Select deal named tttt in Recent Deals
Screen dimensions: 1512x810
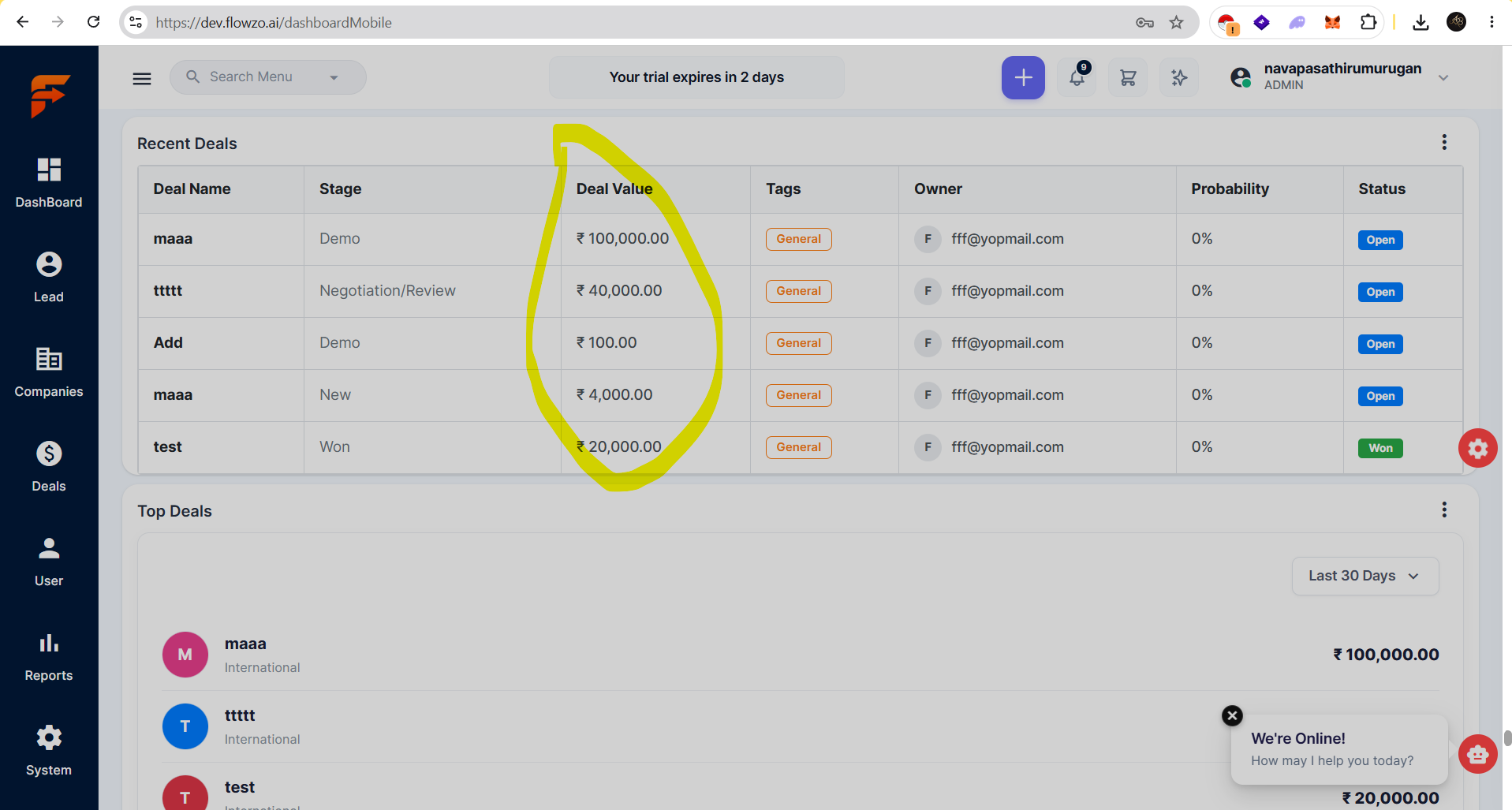168,290
